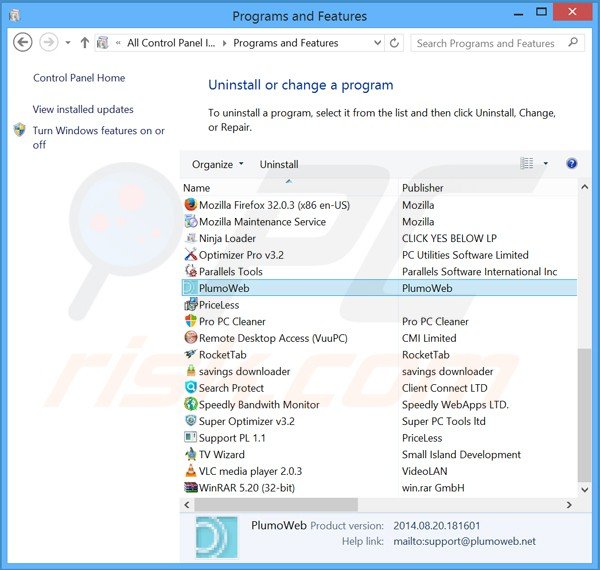Click the vertical scrollbar thumb
The image size is (600, 570).
[x=584, y=415]
